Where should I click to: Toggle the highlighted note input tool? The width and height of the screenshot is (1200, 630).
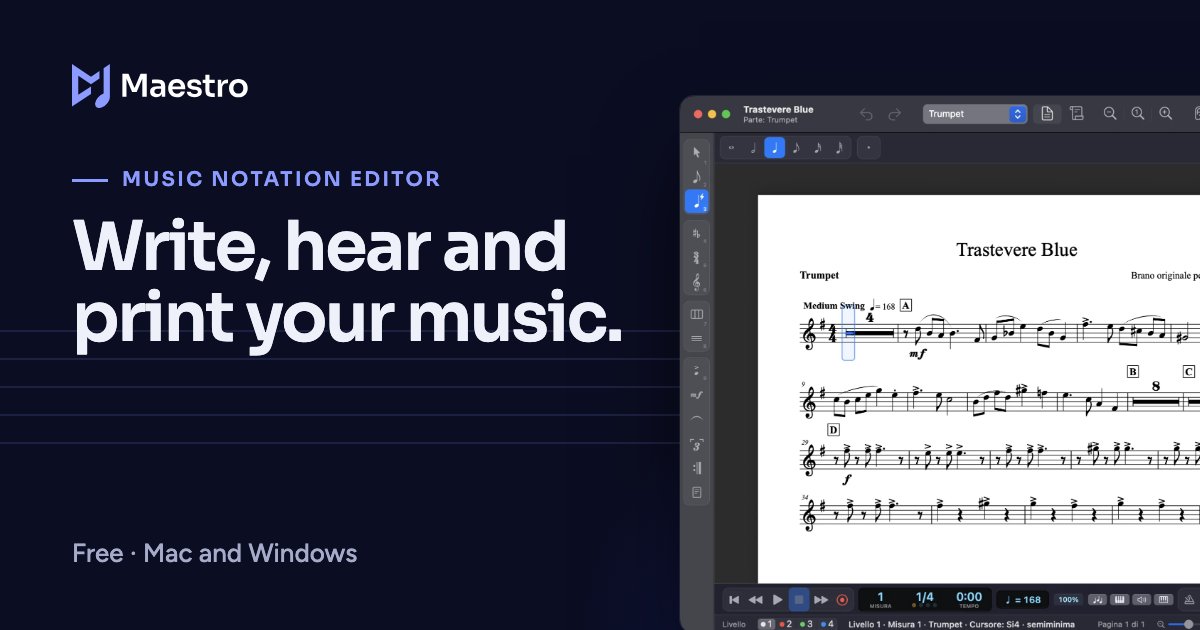pos(697,201)
